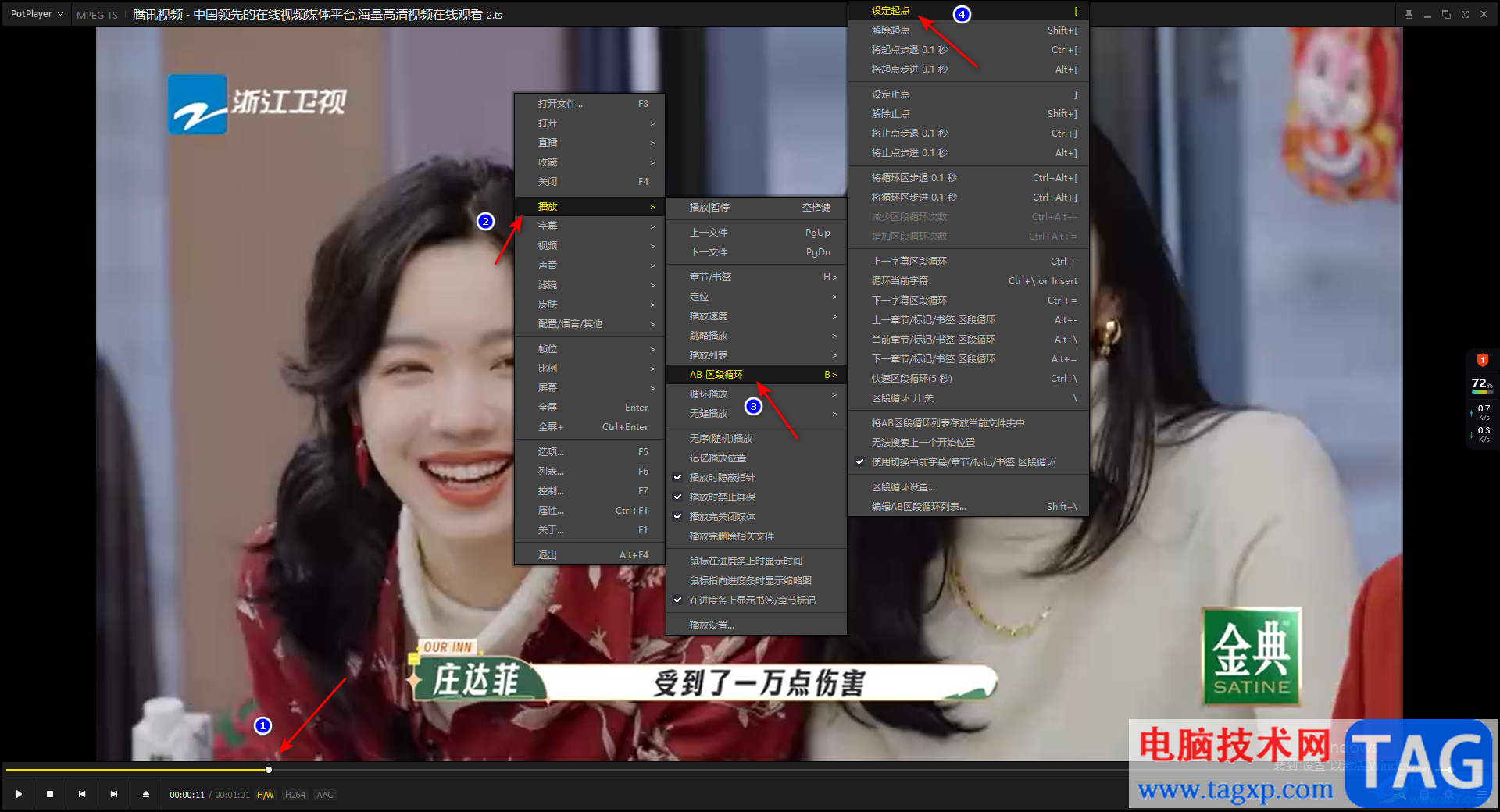1500x812 pixels.
Task: Open 区段循环设置... entry
Action: tap(969, 486)
